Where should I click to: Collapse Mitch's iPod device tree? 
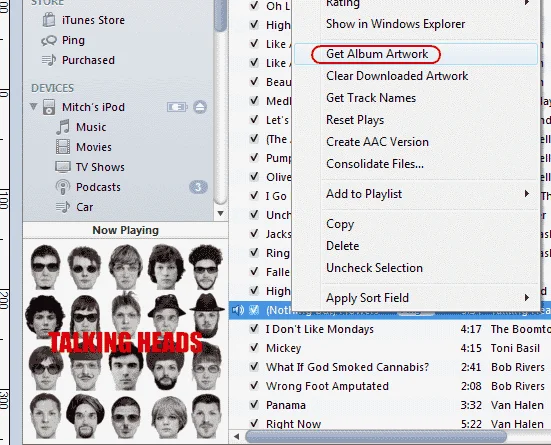coord(34,106)
